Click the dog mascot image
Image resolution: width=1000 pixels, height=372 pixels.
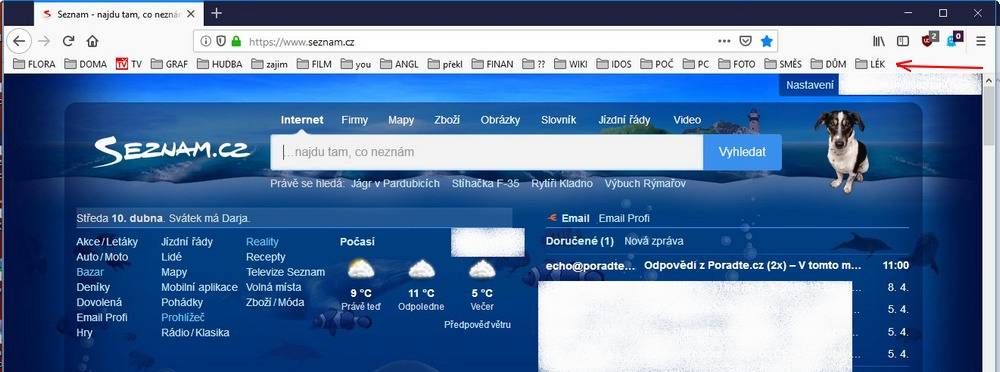click(842, 151)
